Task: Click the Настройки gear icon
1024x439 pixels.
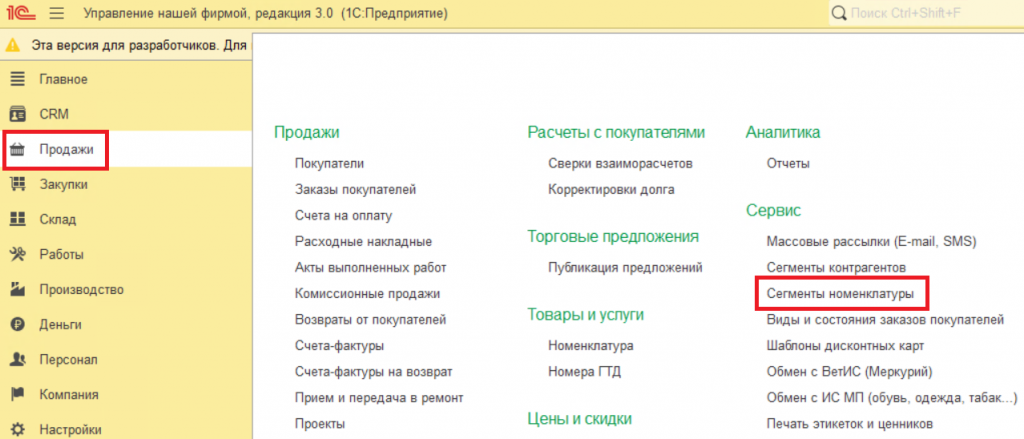Action: click(x=17, y=429)
